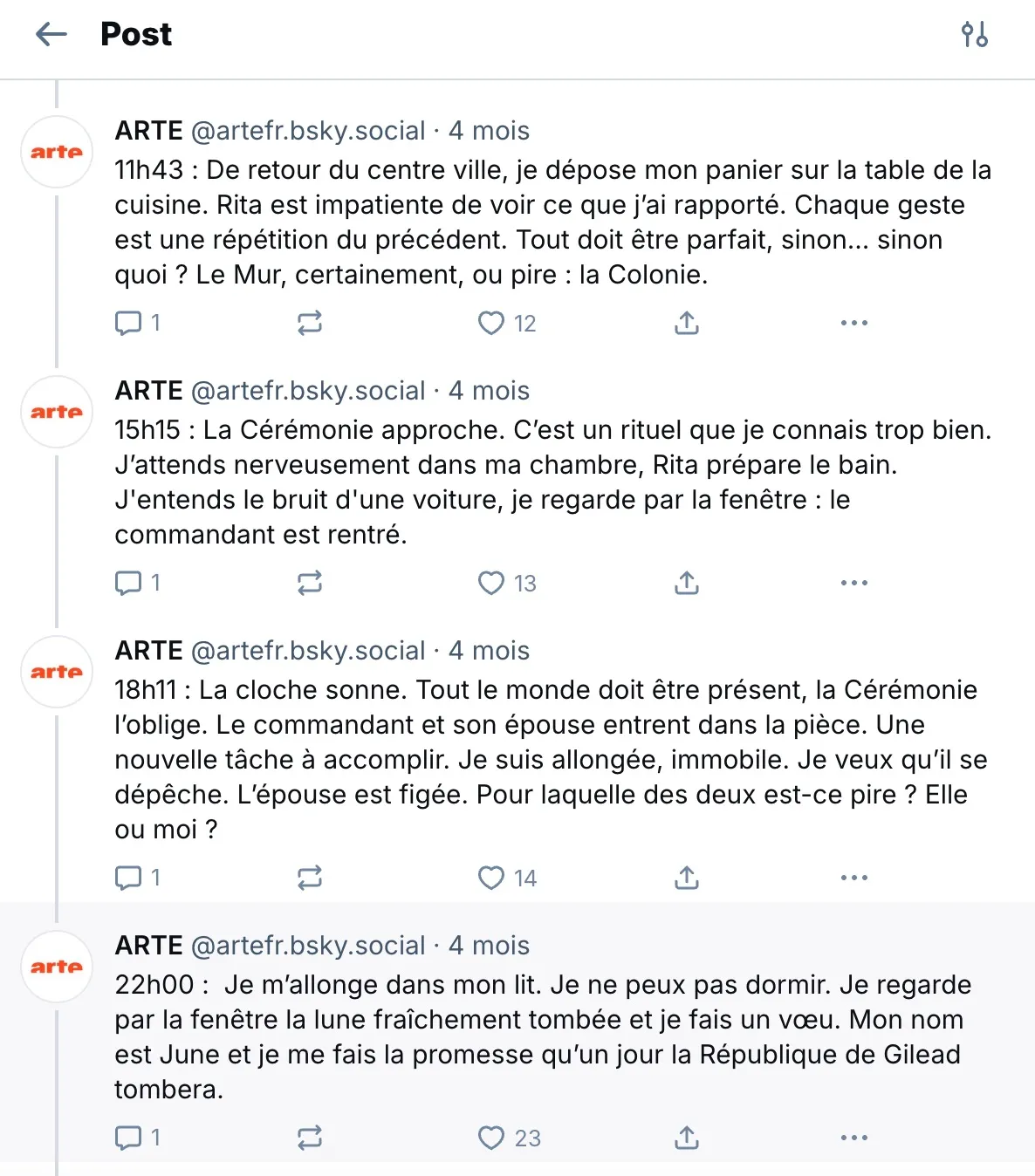
Task: Reply to the 11h43 post
Action: point(128,324)
